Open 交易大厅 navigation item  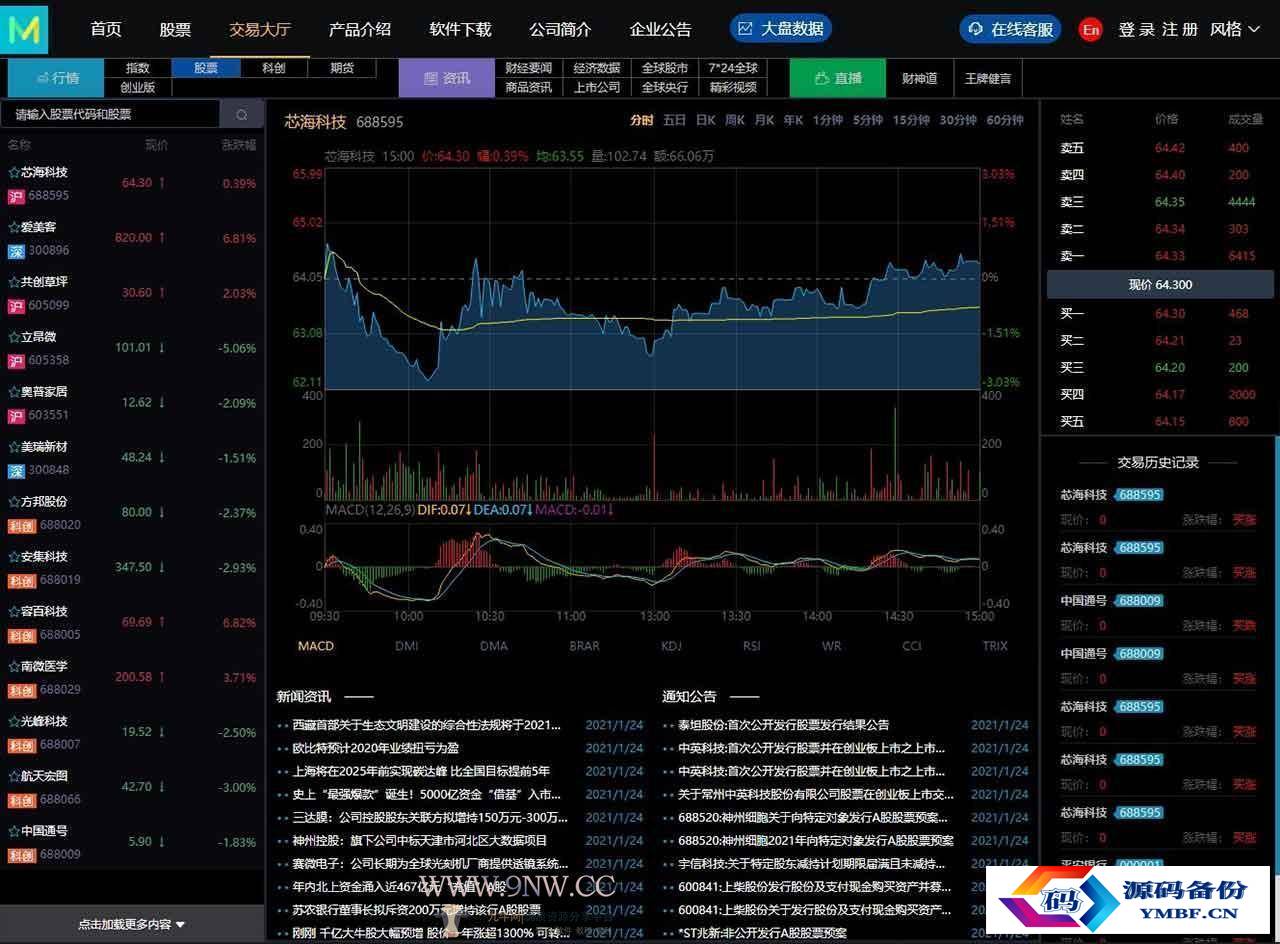coord(260,29)
